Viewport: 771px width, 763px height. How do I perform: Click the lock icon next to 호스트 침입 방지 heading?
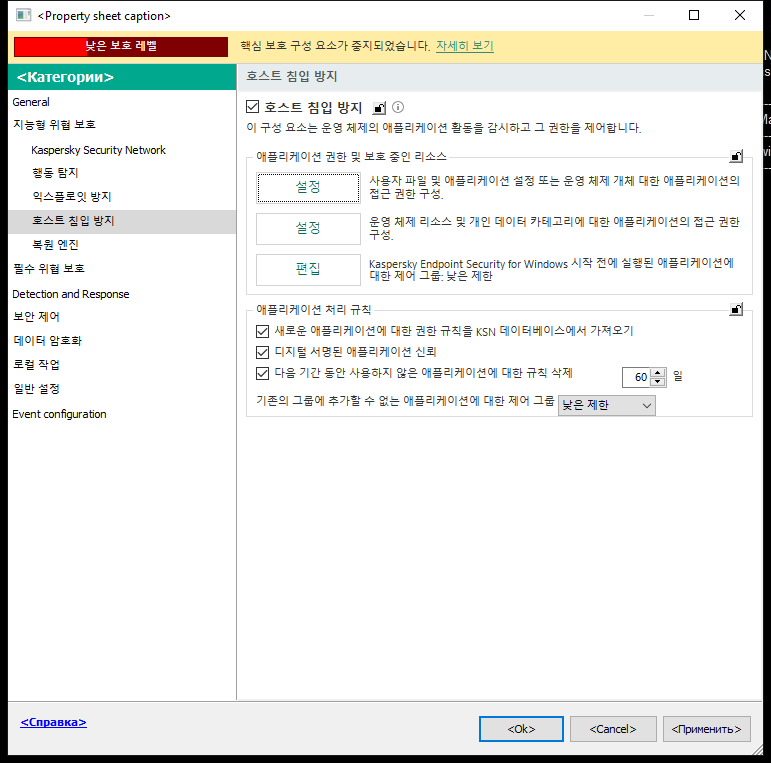[x=379, y=107]
